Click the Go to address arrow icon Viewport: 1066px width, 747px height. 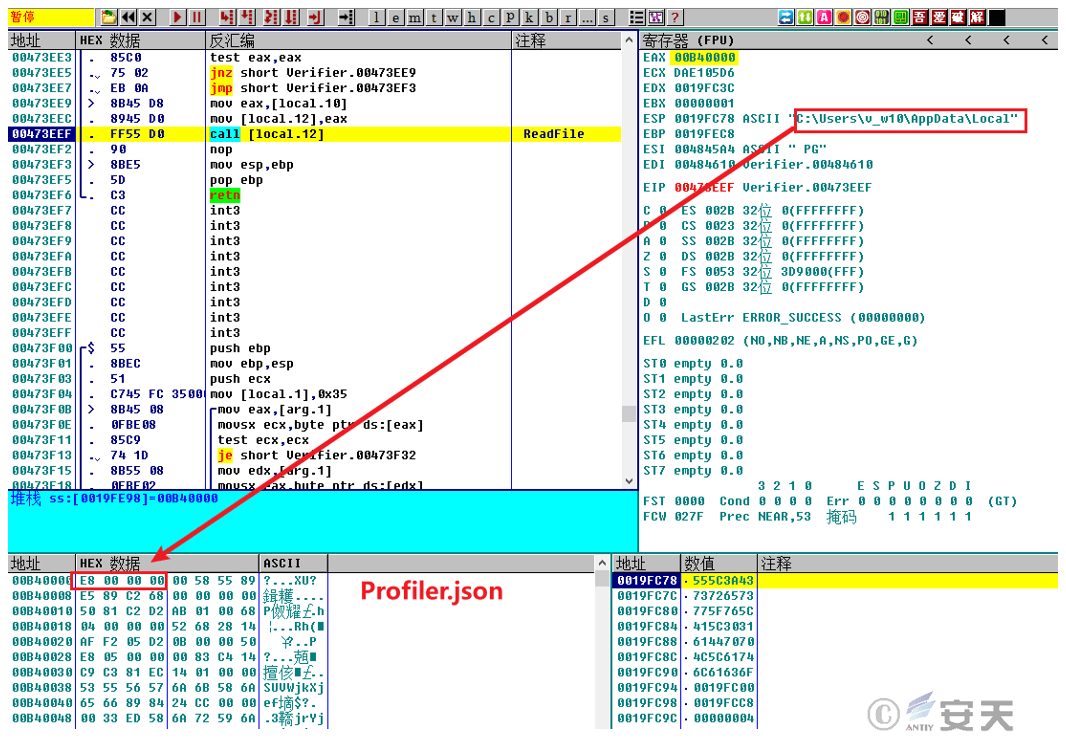345,17
